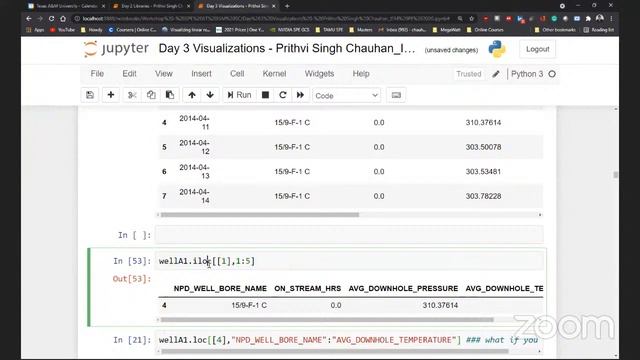This screenshot has height=360, width=640.
Task: Reload the page in the browser
Action: coord(51,18)
